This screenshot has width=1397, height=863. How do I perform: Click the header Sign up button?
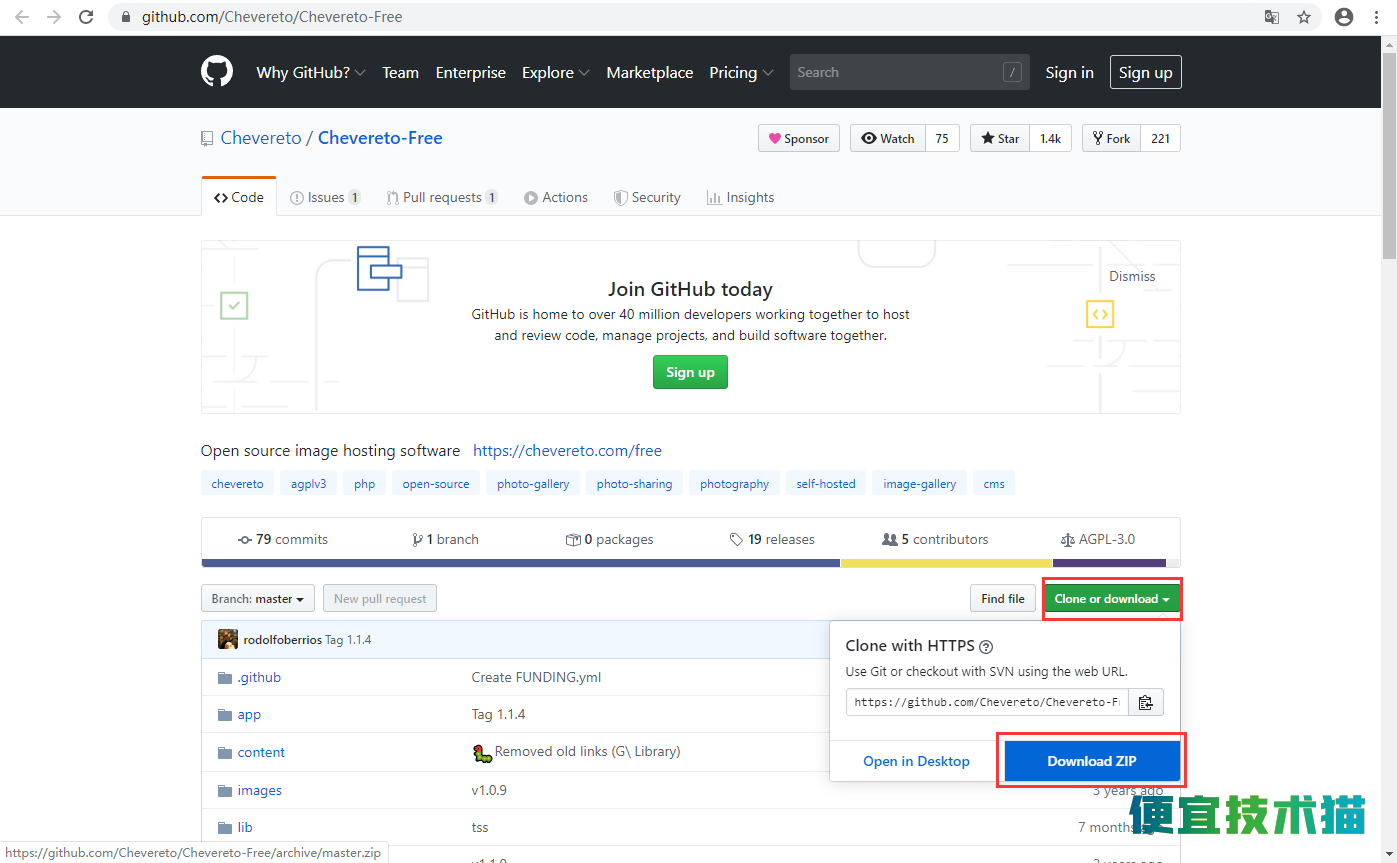click(x=1146, y=72)
